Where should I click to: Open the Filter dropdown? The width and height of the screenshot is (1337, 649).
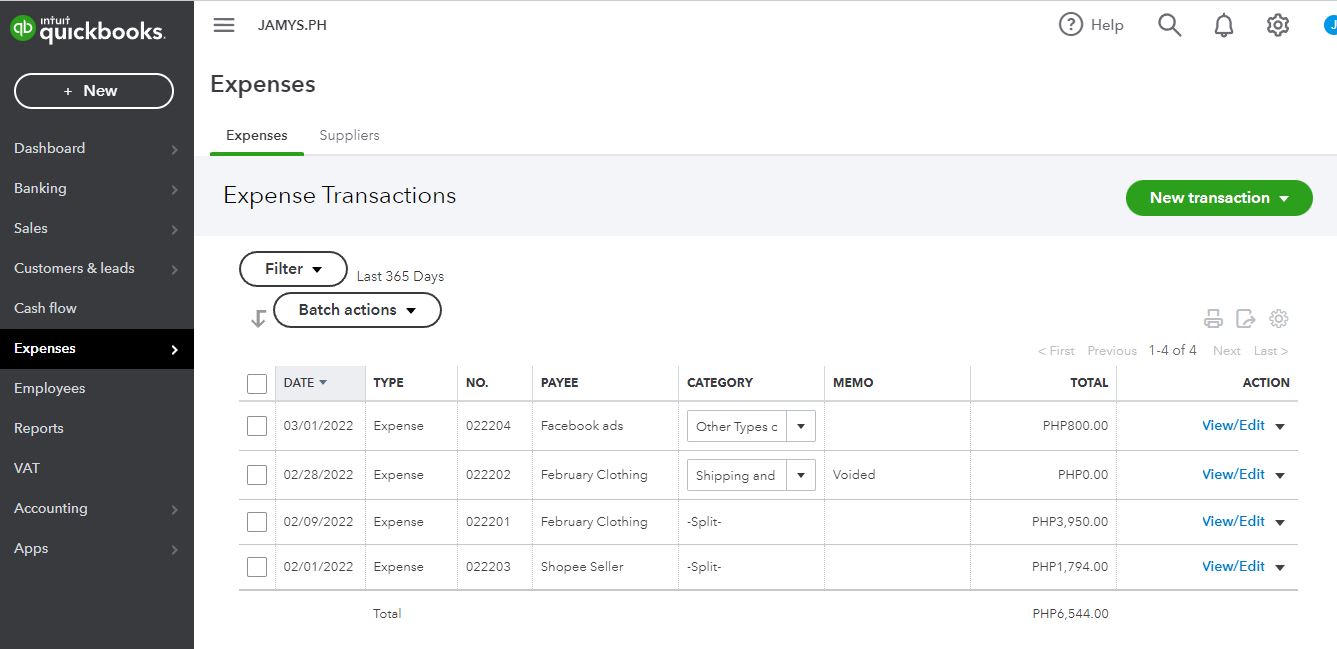point(293,269)
